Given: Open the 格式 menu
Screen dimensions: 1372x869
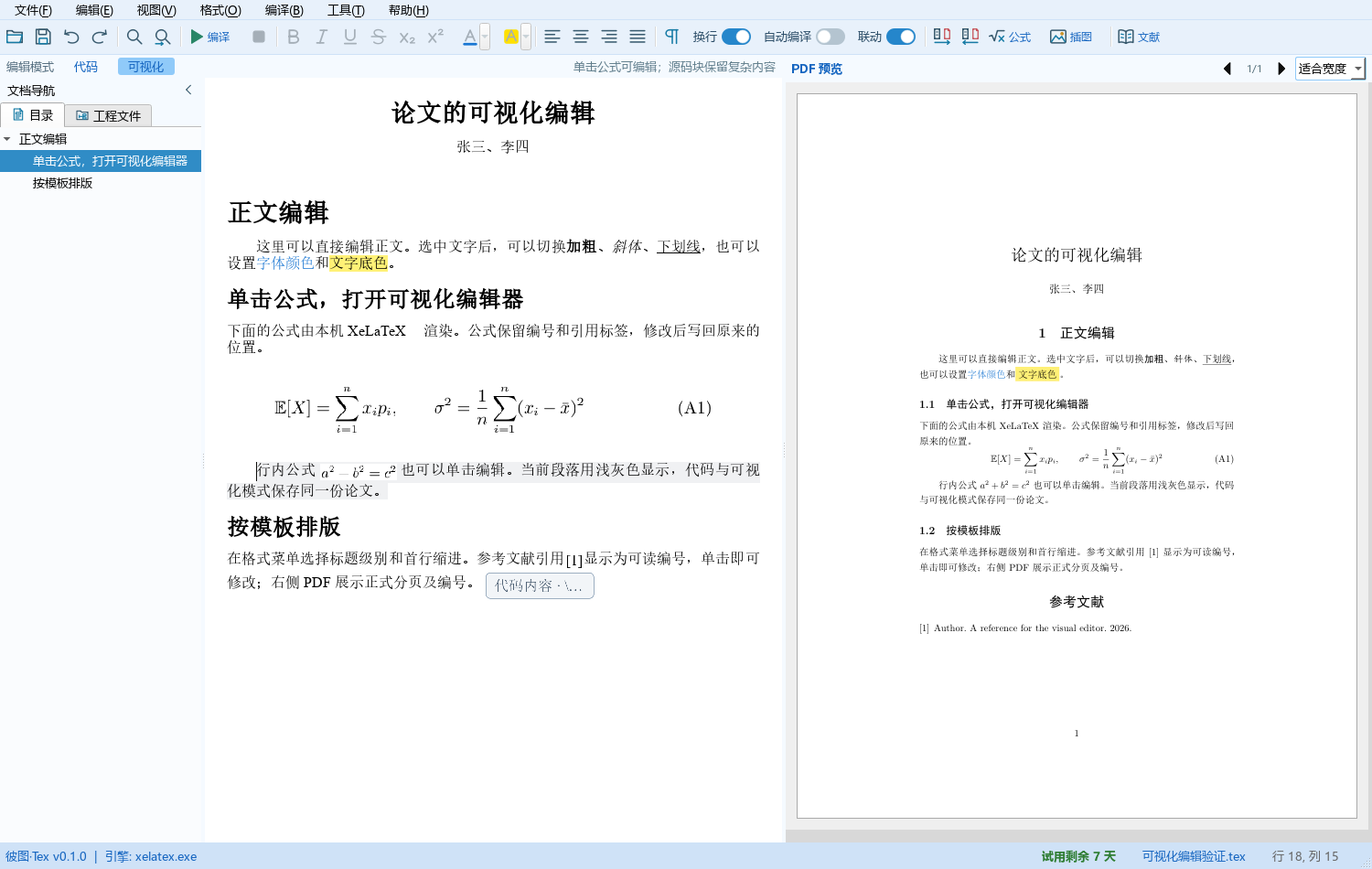Looking at the screenshot, I should click(x=220, y=10).
